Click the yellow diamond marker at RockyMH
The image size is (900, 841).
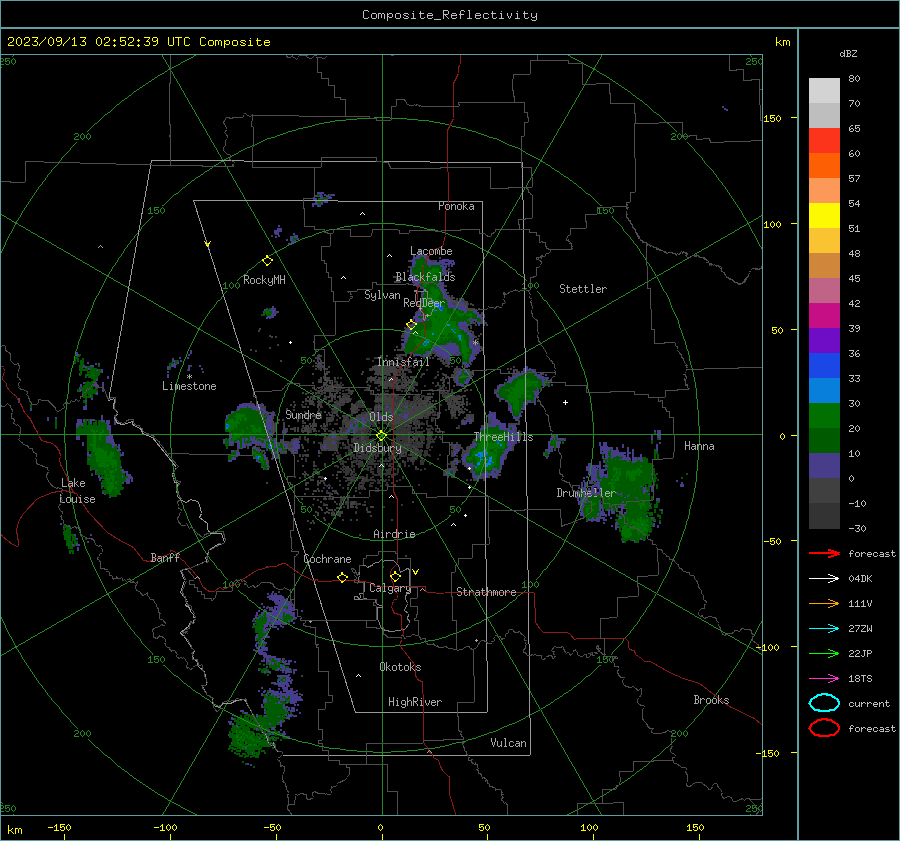[x=267, y=261]
